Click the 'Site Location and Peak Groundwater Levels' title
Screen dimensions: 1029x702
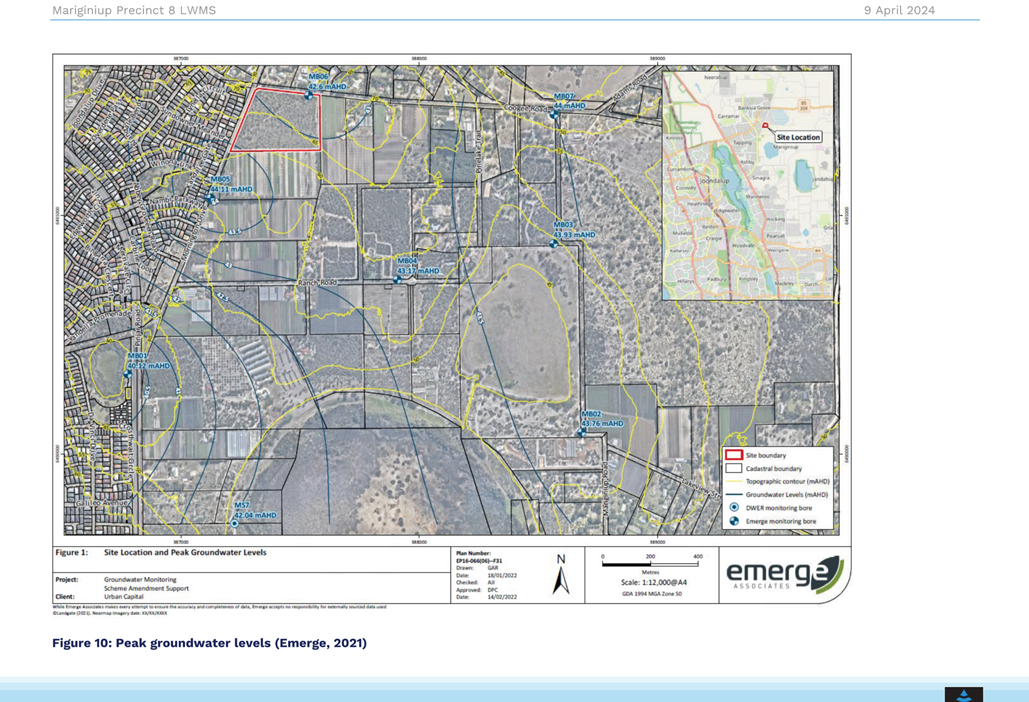185,552
